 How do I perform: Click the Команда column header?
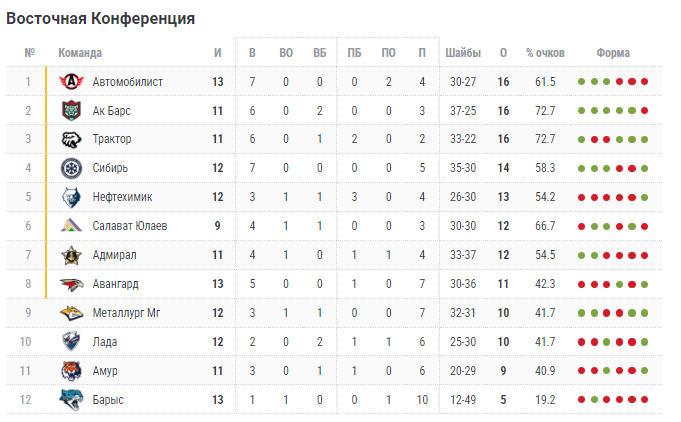click(80, 53)
